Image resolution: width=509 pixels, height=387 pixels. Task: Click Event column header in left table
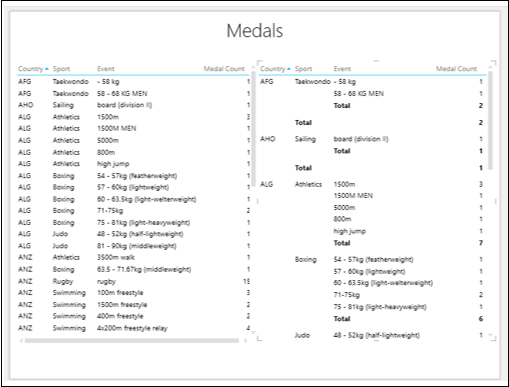coord(106,69)
